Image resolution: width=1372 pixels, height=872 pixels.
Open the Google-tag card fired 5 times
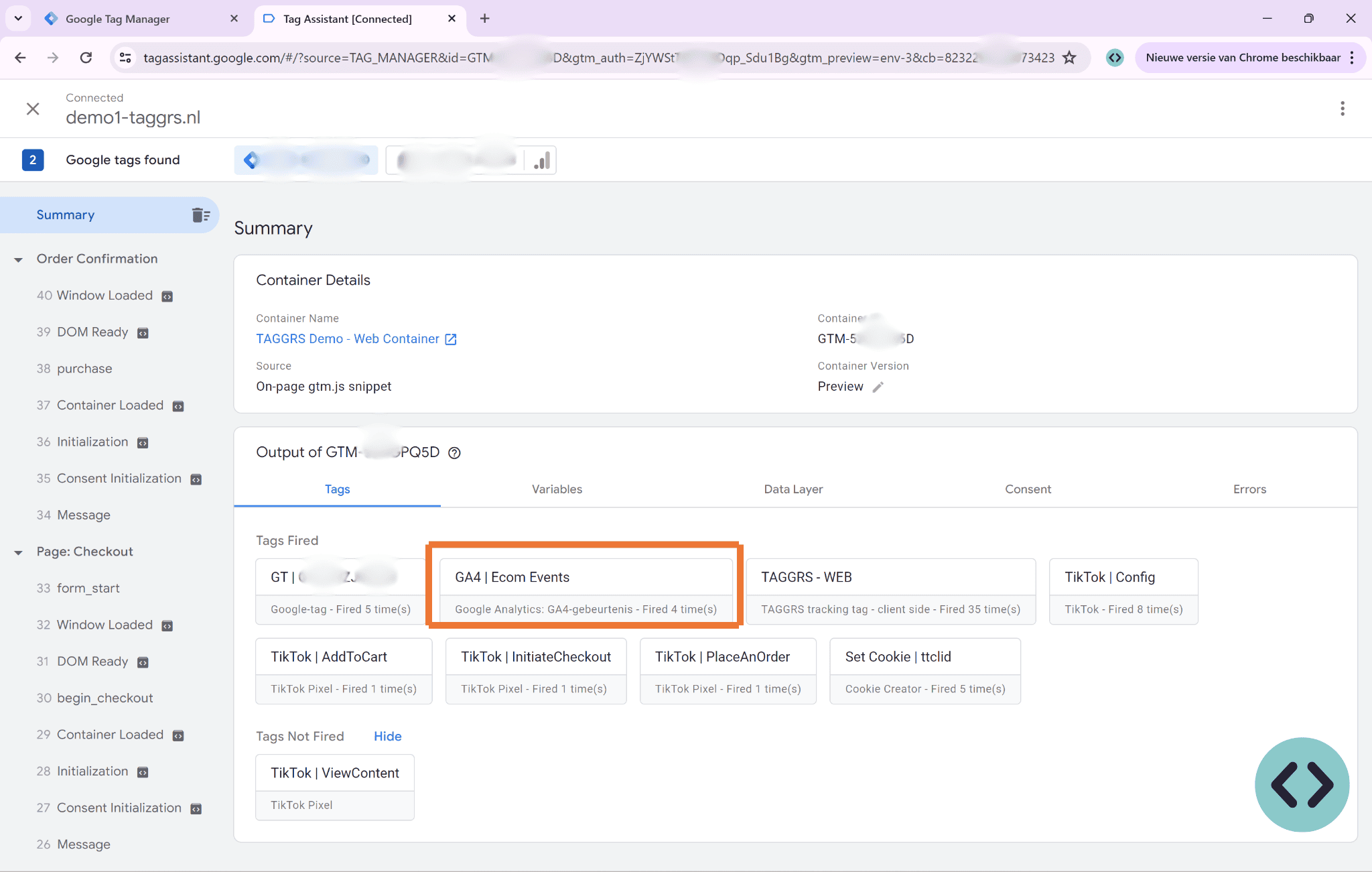340,592
